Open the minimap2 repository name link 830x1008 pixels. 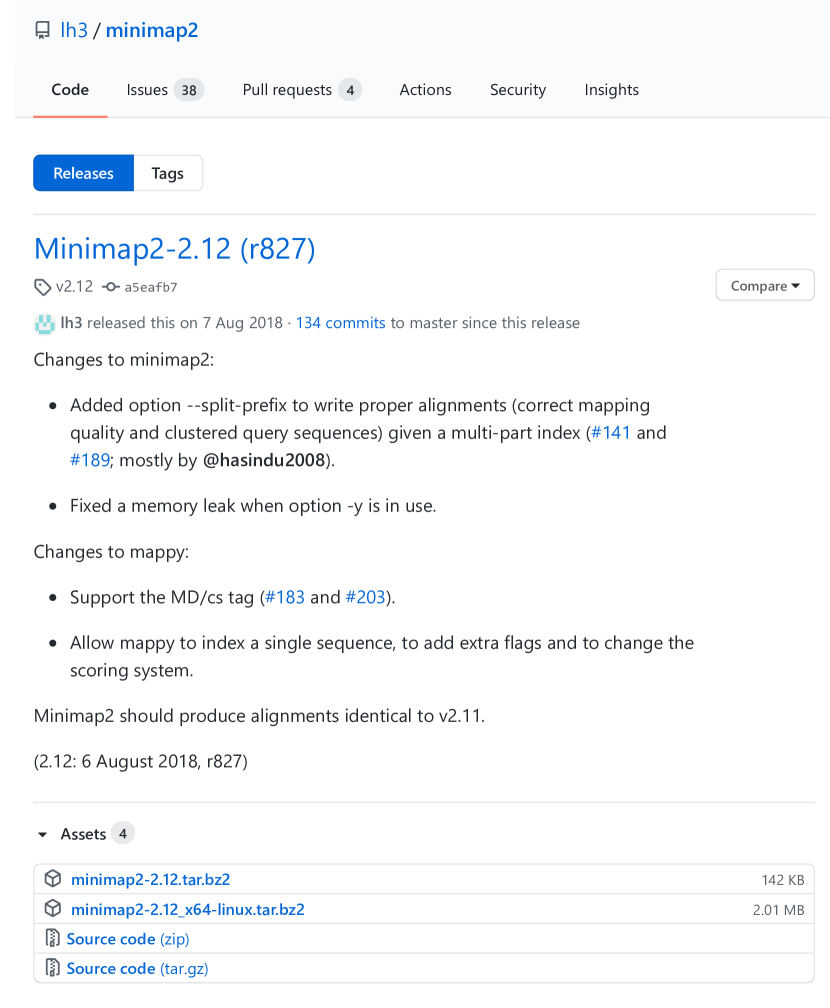point(152,30)
